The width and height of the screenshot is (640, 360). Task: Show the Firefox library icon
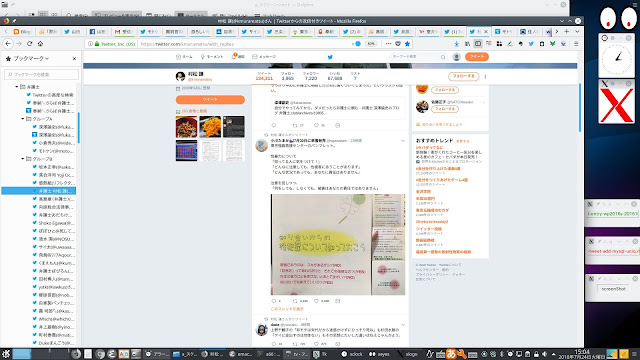coord(467,44)
